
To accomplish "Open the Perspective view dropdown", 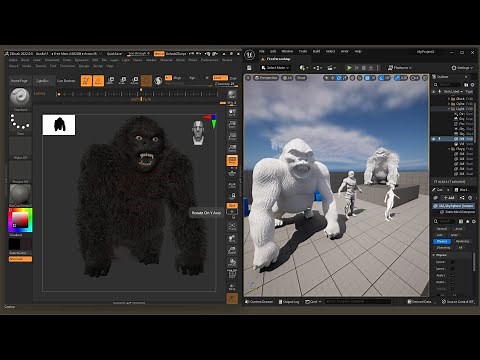I will pos(266,78).
